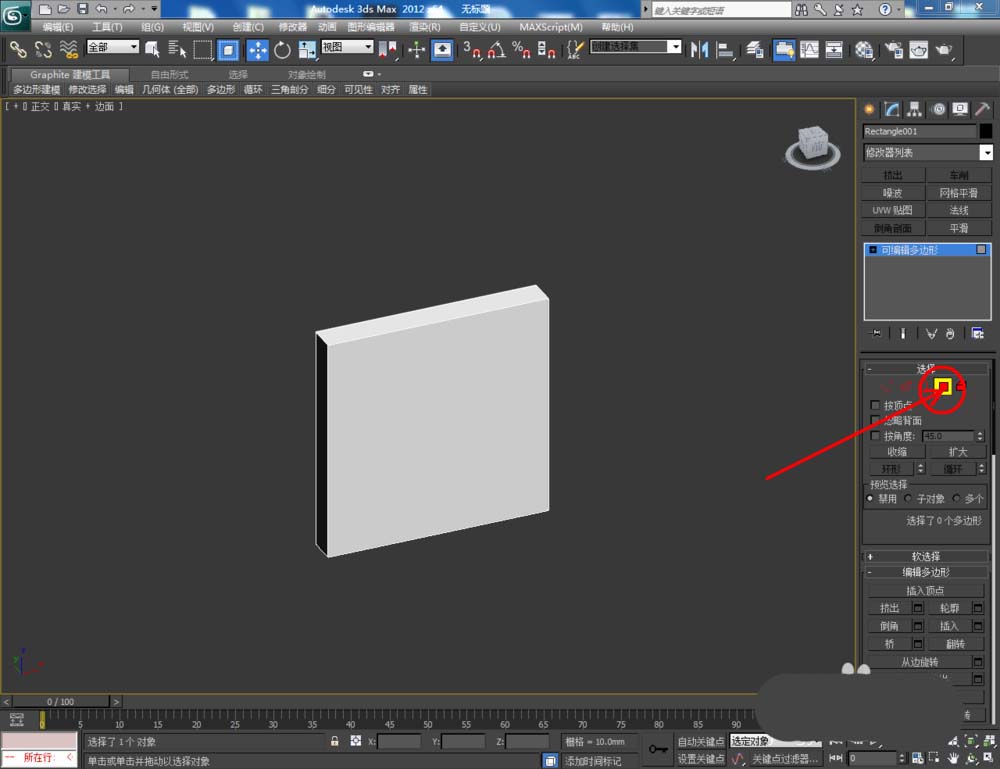Click the Rectangle001 object name field
This screenshot has width=1000, height=769.
[919, 131]
